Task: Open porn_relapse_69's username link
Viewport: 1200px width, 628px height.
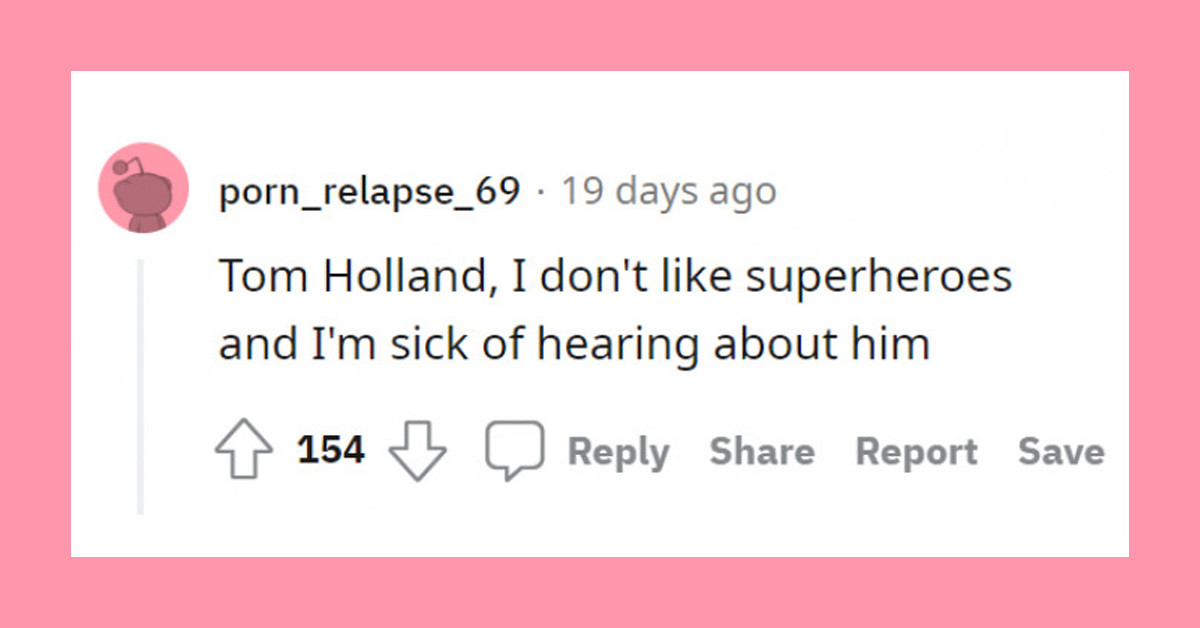Action: [x=369, y=191]
